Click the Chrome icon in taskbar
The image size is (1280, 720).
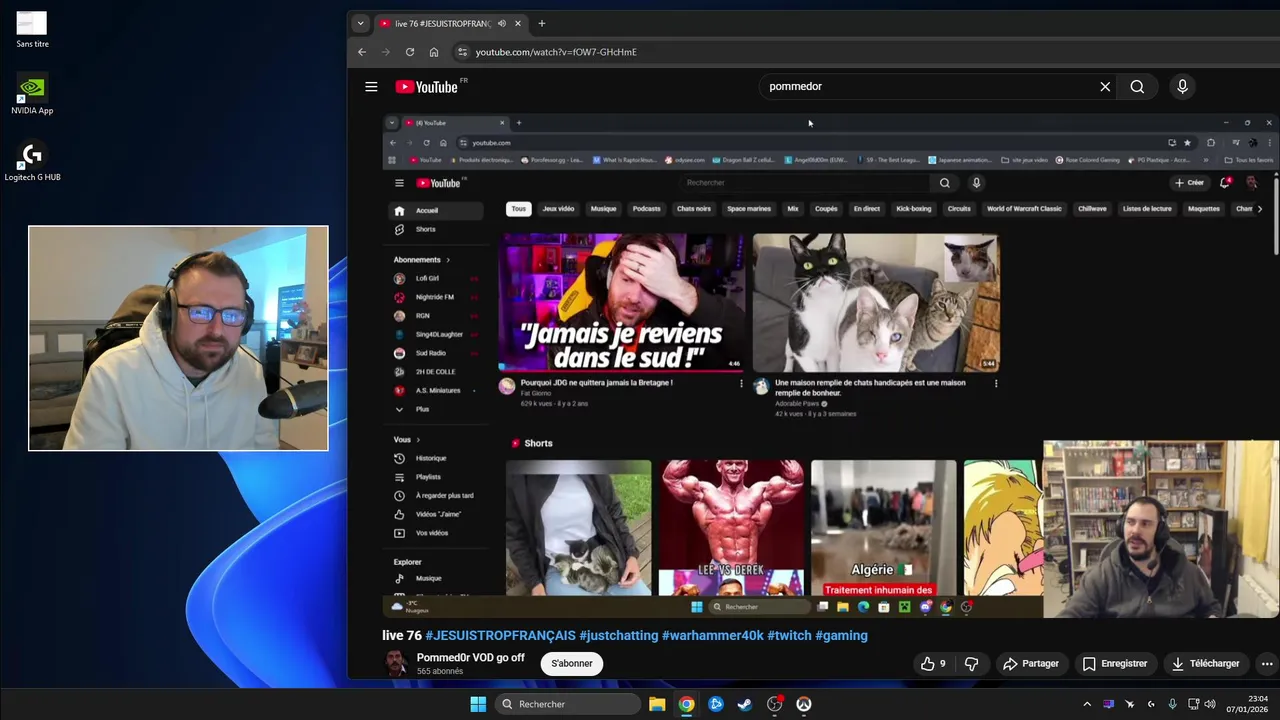[x=686, y=704]
